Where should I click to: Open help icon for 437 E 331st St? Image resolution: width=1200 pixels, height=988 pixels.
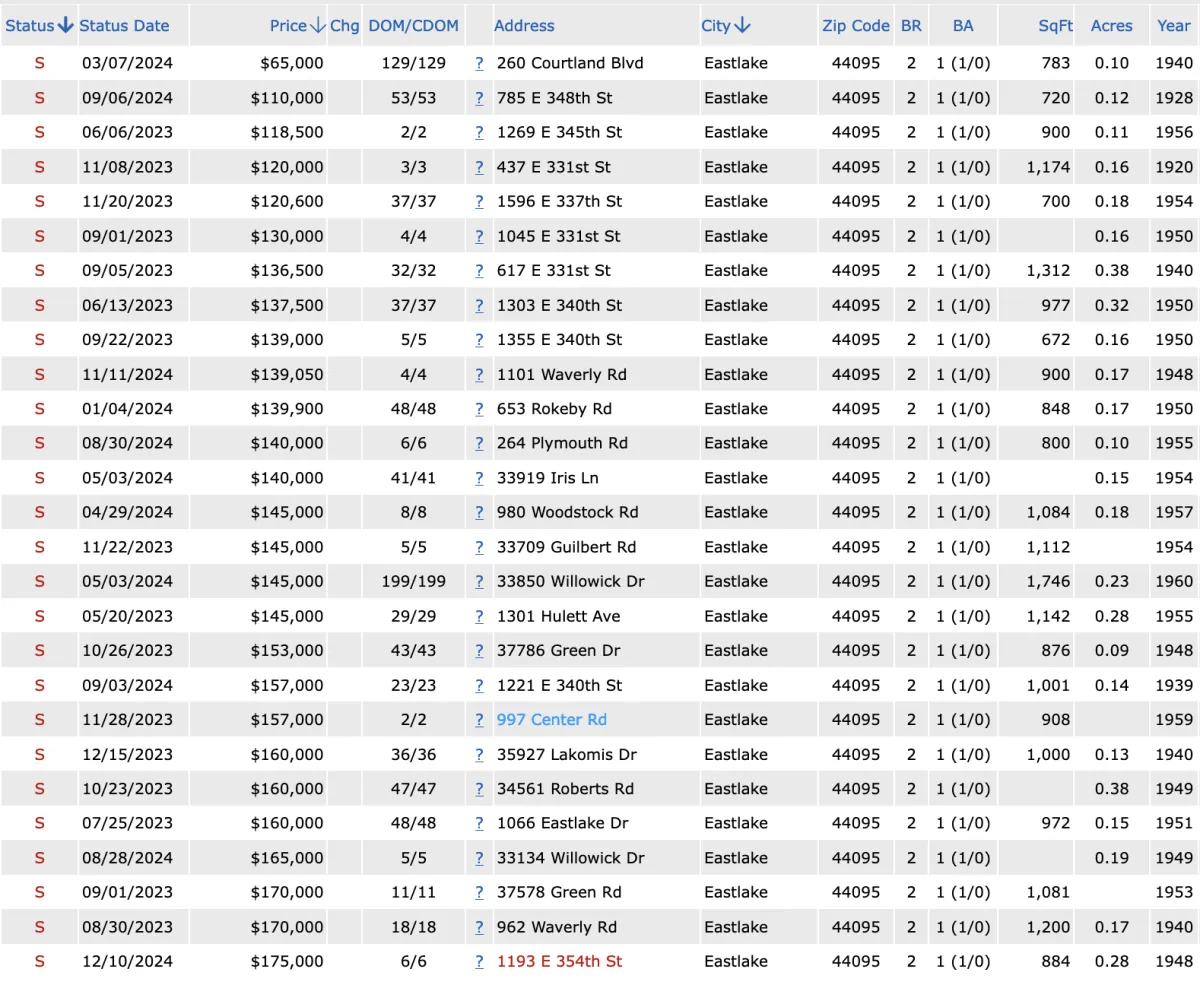pyautogui.click(x=479, y=167)
